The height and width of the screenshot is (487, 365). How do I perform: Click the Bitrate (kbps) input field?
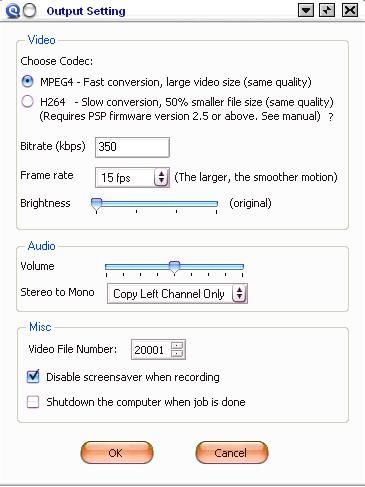[x=132, y=147]
